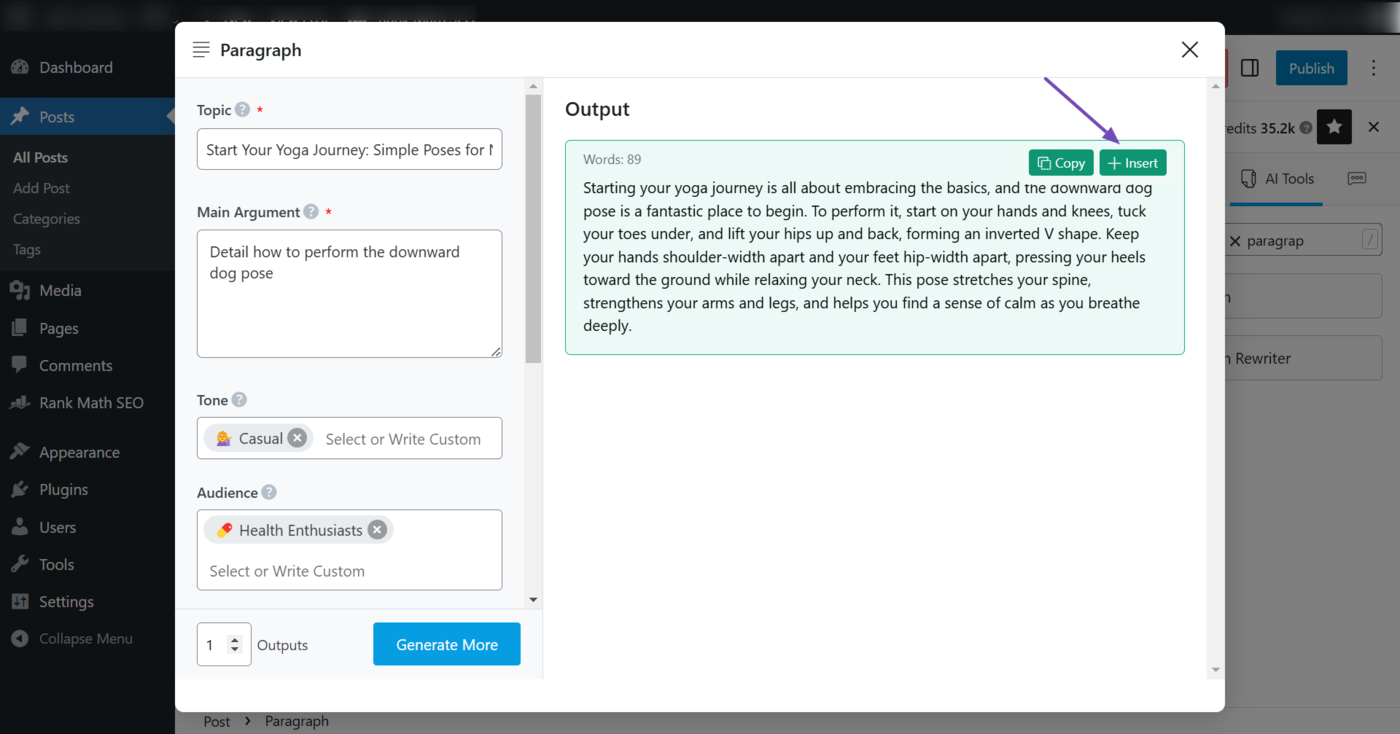Image resolution: width=1400 pixels, height=734 pixels.
Task: Toggle the settings panel icon near Publish
Action: tap(1249, 67)
